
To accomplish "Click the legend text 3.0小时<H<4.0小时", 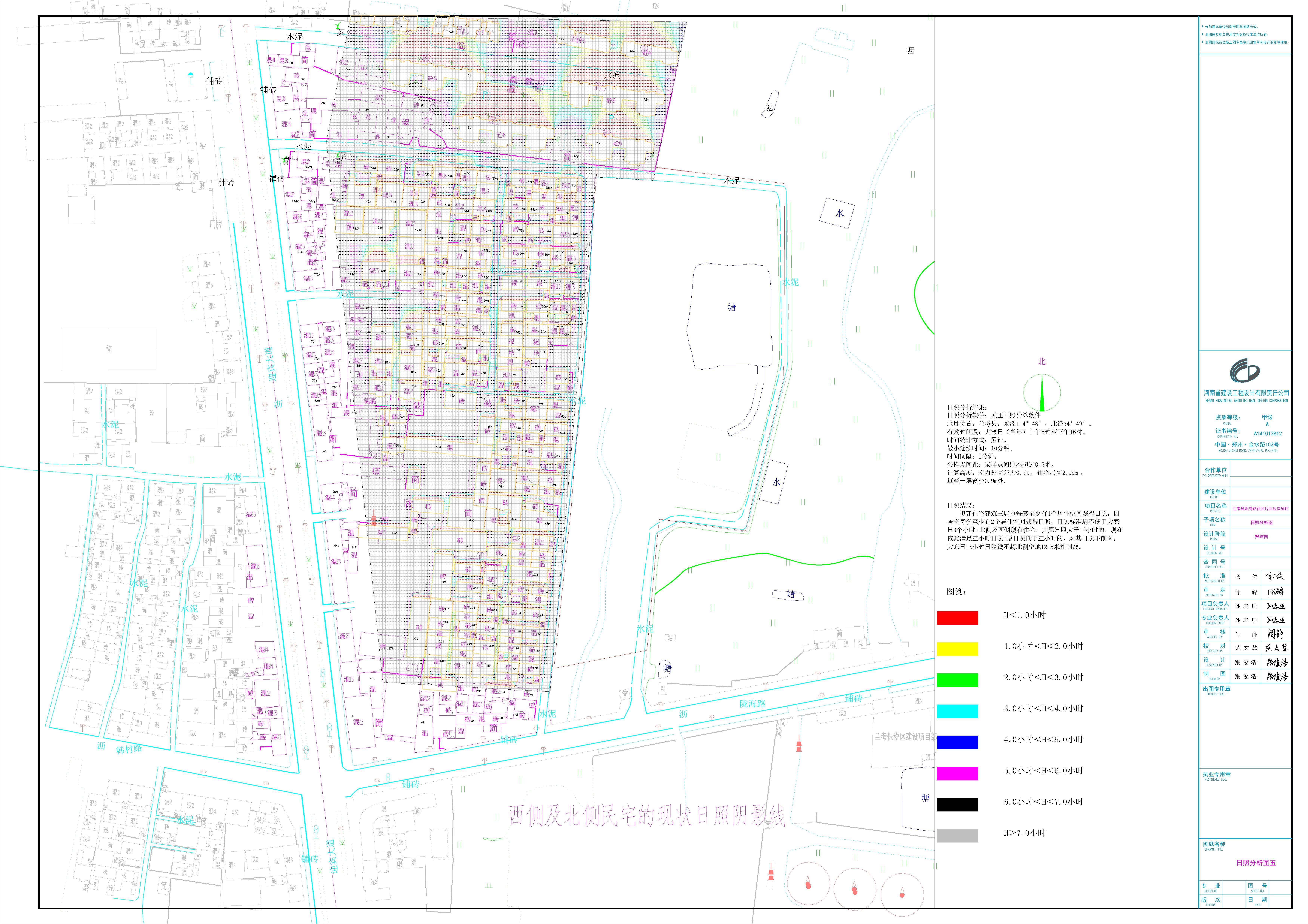I will point(1044,709).
